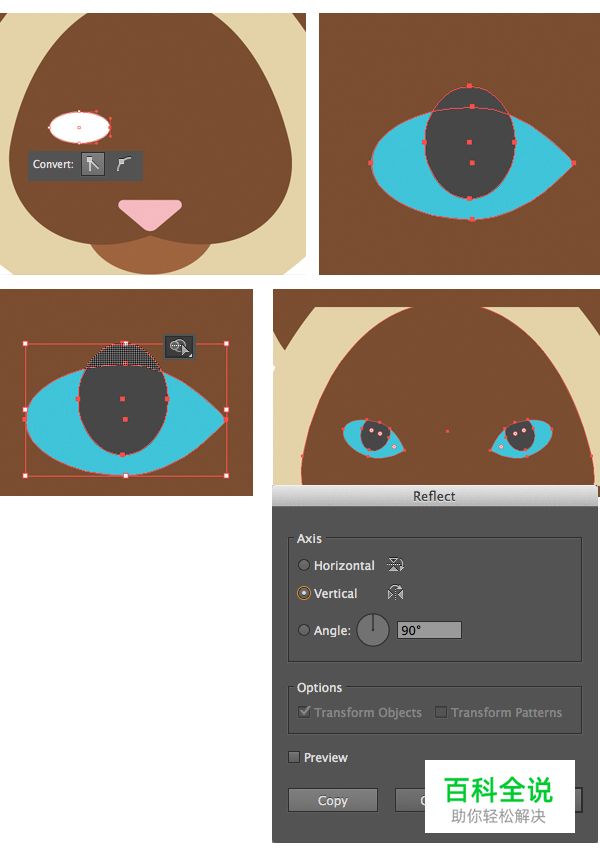The image size is (600, 858).
Task: Click the 百科全说 watermark logo
Action: [498, 796]
